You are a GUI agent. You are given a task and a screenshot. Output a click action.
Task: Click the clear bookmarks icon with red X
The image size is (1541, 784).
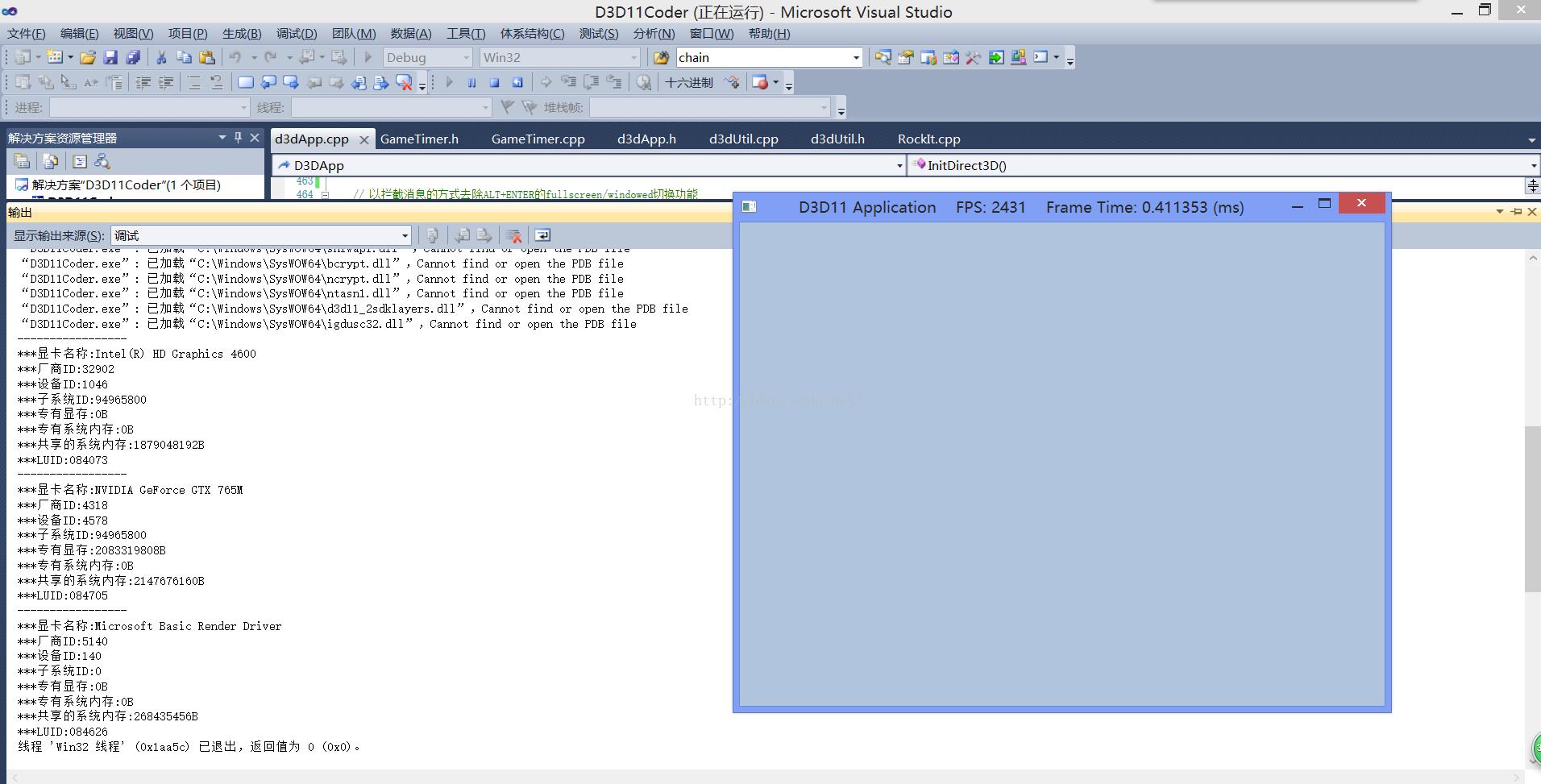pos(405,82)
